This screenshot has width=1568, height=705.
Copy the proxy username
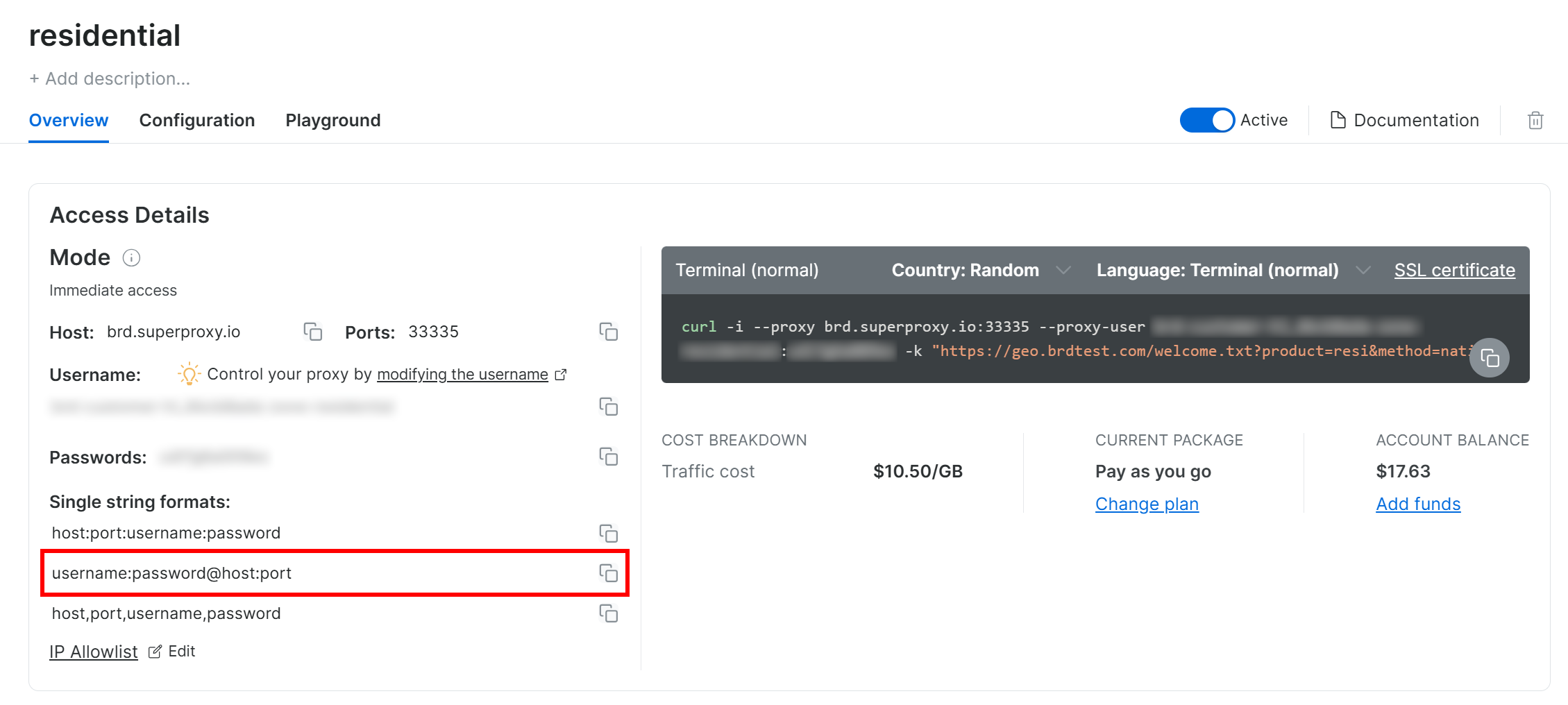[x=609, y=407]
